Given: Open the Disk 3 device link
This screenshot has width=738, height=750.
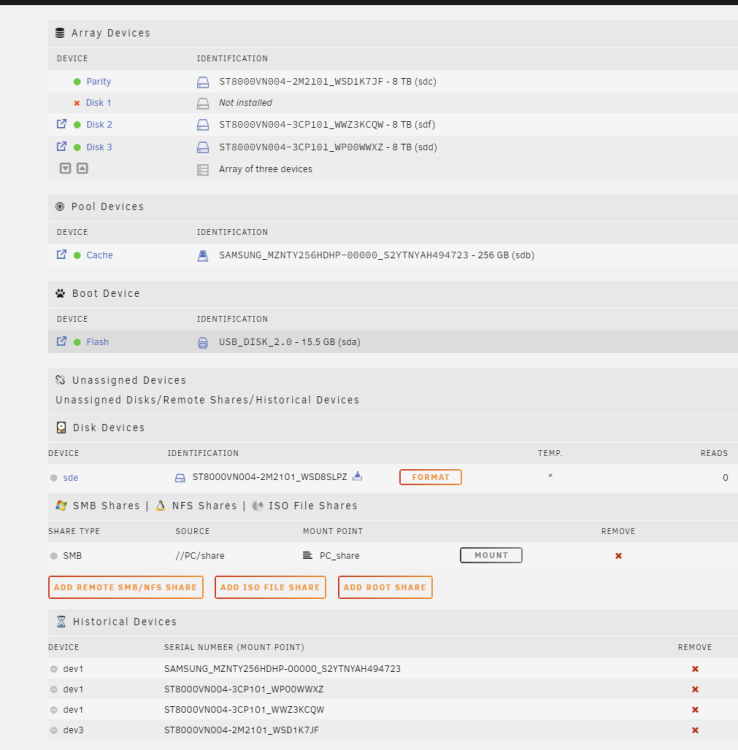Looking at the screenshot, I should (x=99, y=147).
